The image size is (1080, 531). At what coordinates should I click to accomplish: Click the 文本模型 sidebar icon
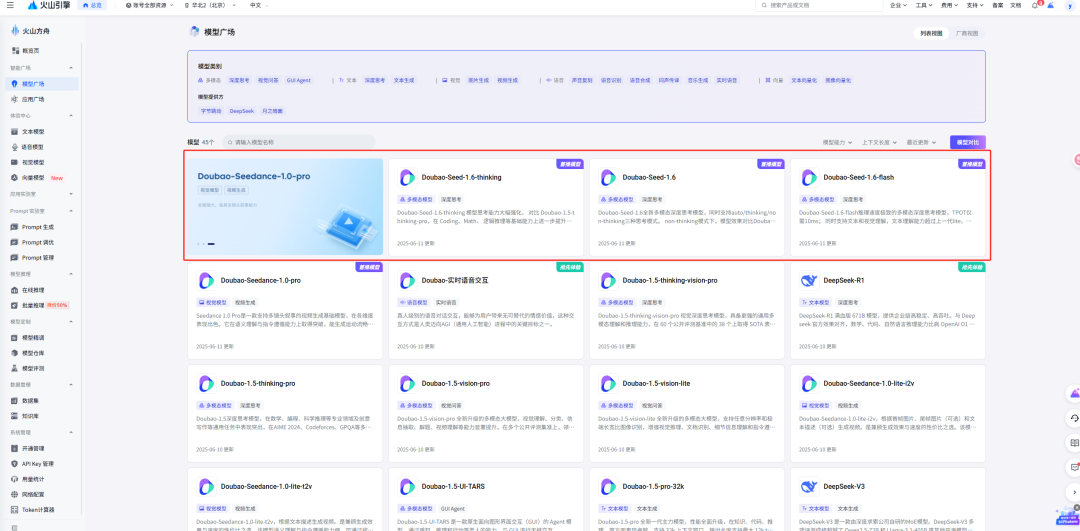tap(15, 131)
